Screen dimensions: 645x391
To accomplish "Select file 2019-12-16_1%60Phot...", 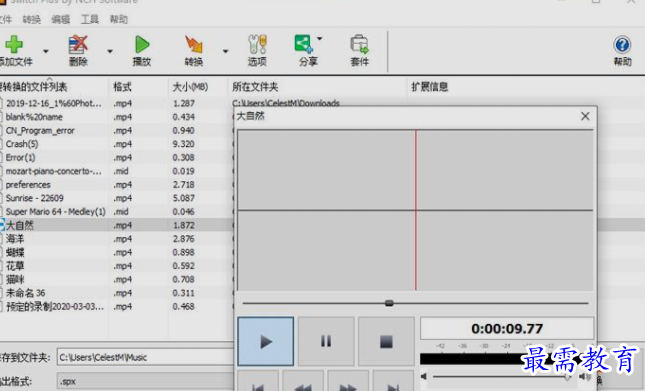I will [53, 103].
